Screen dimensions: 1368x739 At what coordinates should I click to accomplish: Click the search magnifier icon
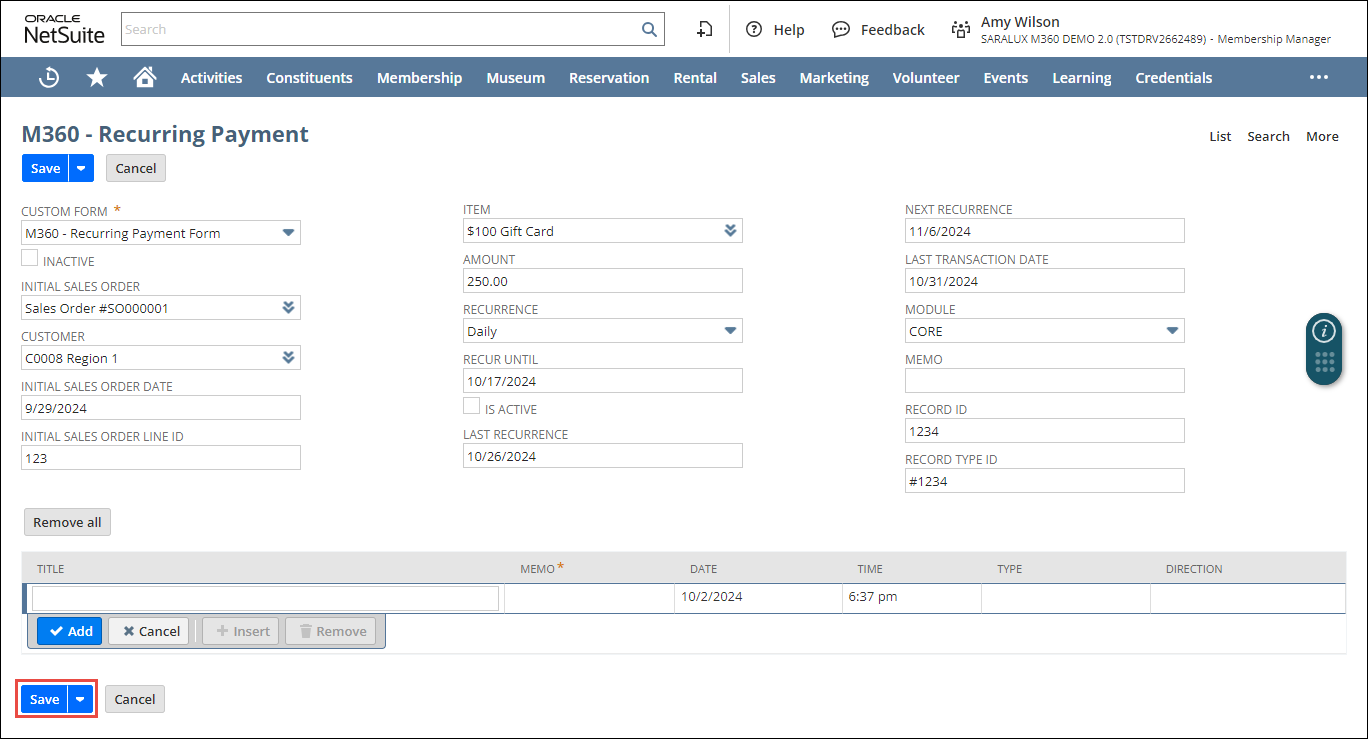click(649, 29)
